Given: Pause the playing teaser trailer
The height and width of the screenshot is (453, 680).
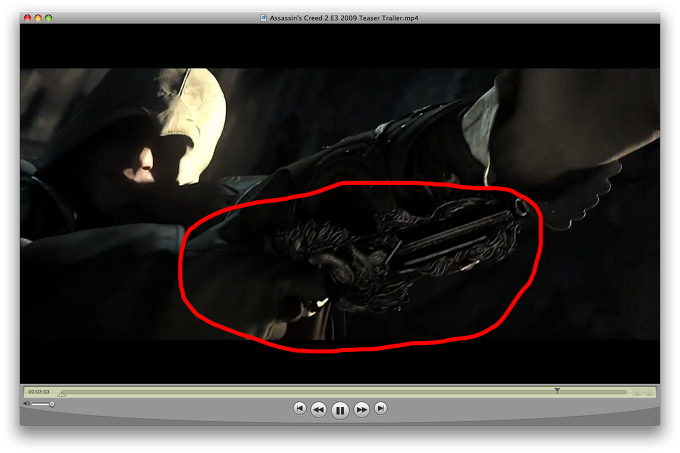Looking at the screenshot, I should (340, 410).
